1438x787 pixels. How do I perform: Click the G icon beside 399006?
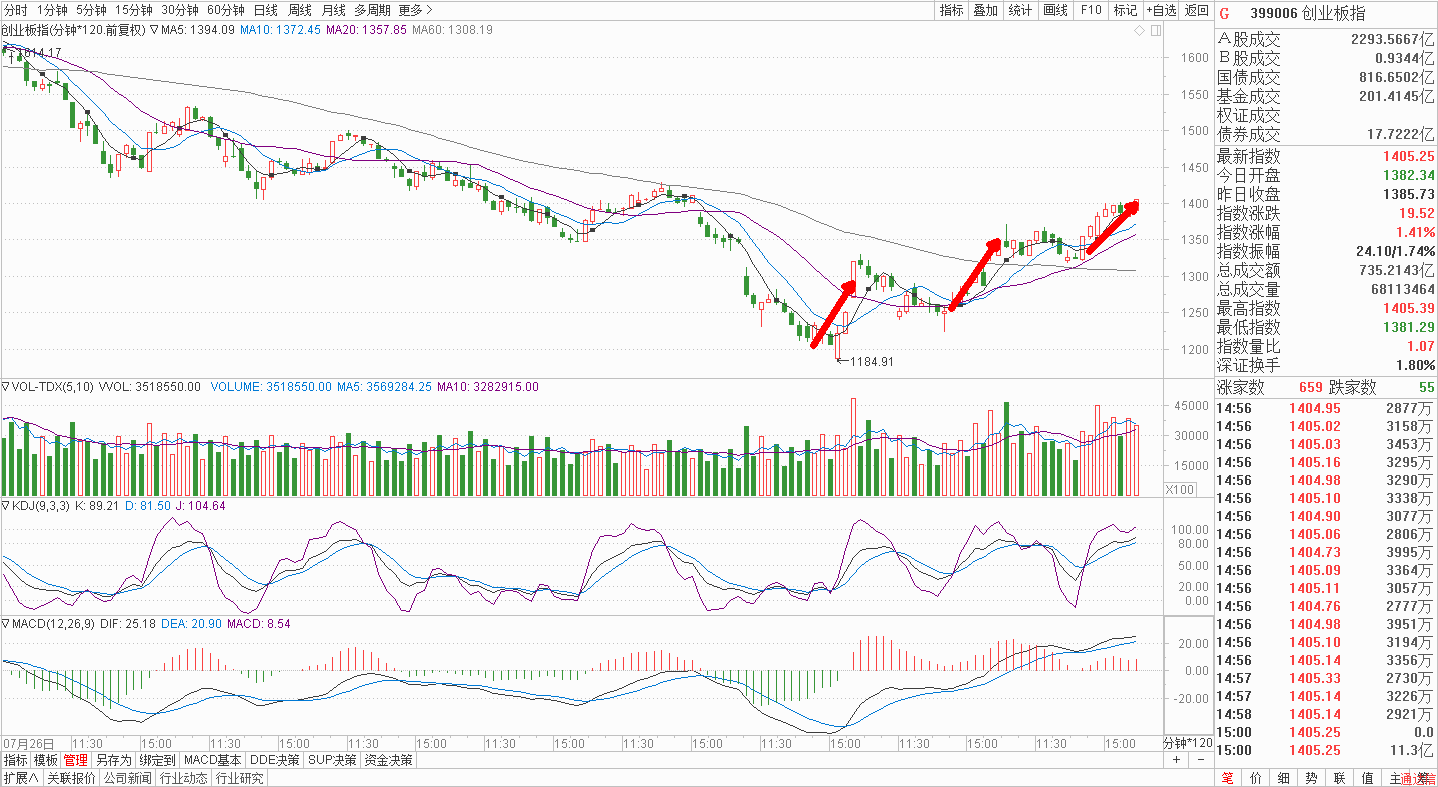1224,12
